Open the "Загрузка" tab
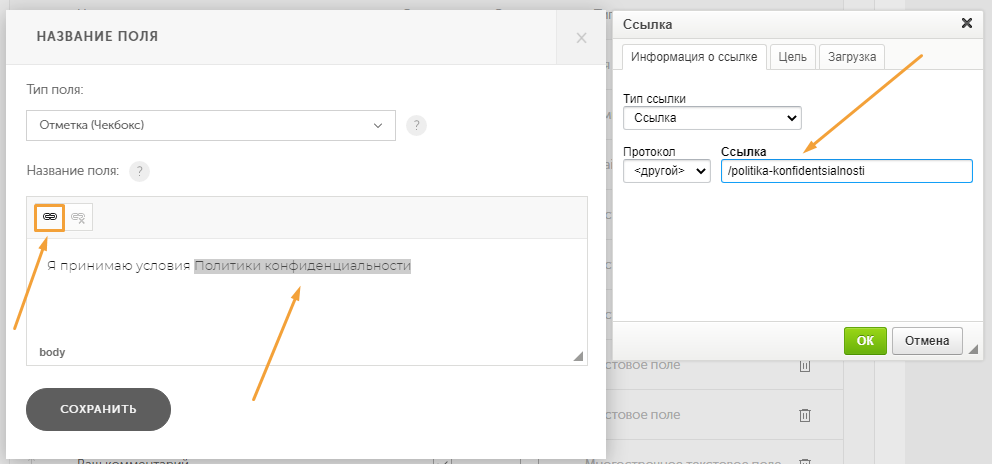The width and height of the screenshot is (992, 464). pyautogui.click(x=852, y=57)
